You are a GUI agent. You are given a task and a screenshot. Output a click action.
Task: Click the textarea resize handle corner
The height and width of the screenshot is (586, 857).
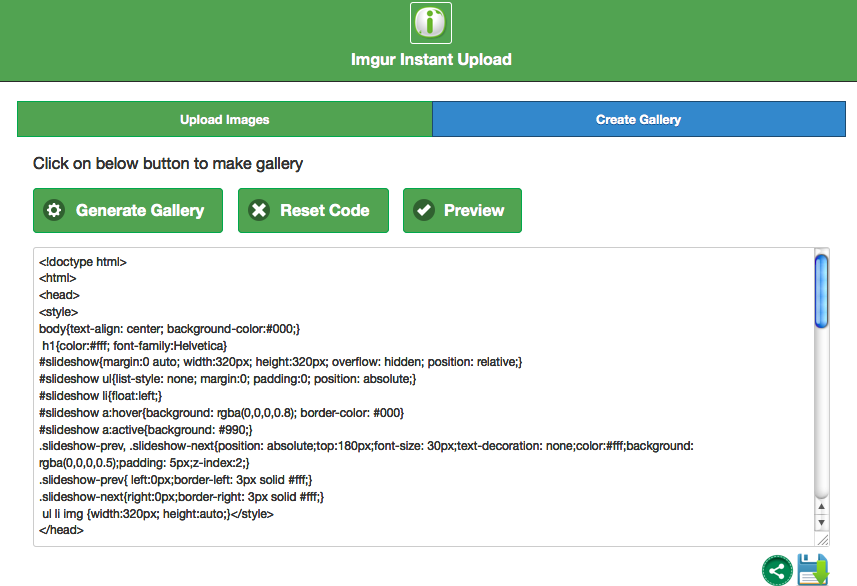tap(823, 539)
